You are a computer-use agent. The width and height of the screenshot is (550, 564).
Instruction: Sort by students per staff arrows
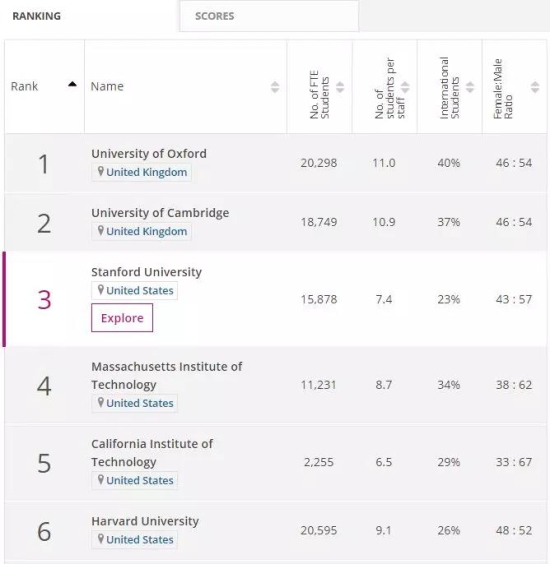(405, 87)
